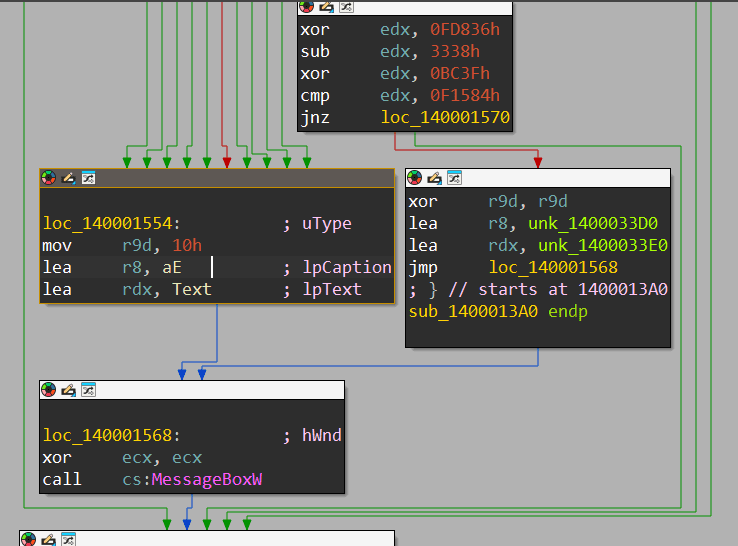This screenshot has width=738, height=546.
Task: Click pencil icon on the xor r9d node
Action: (x=434, y=178)
